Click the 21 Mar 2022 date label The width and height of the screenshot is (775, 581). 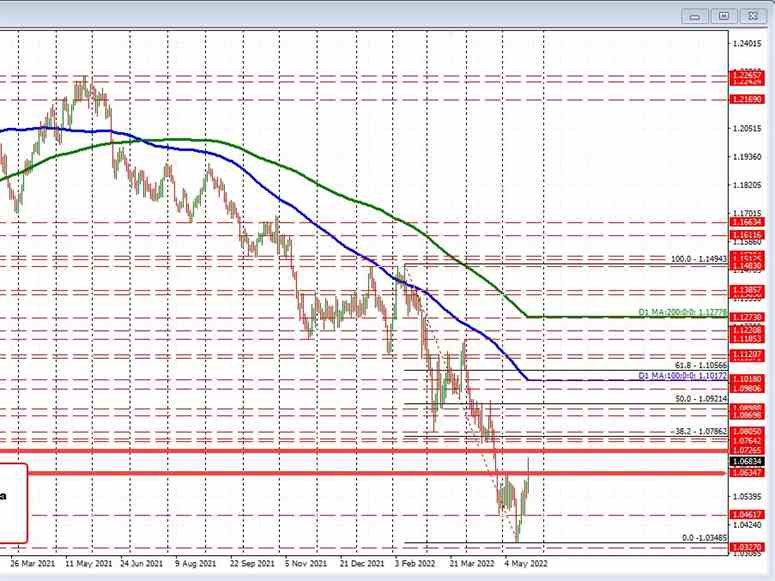point(472,563)
